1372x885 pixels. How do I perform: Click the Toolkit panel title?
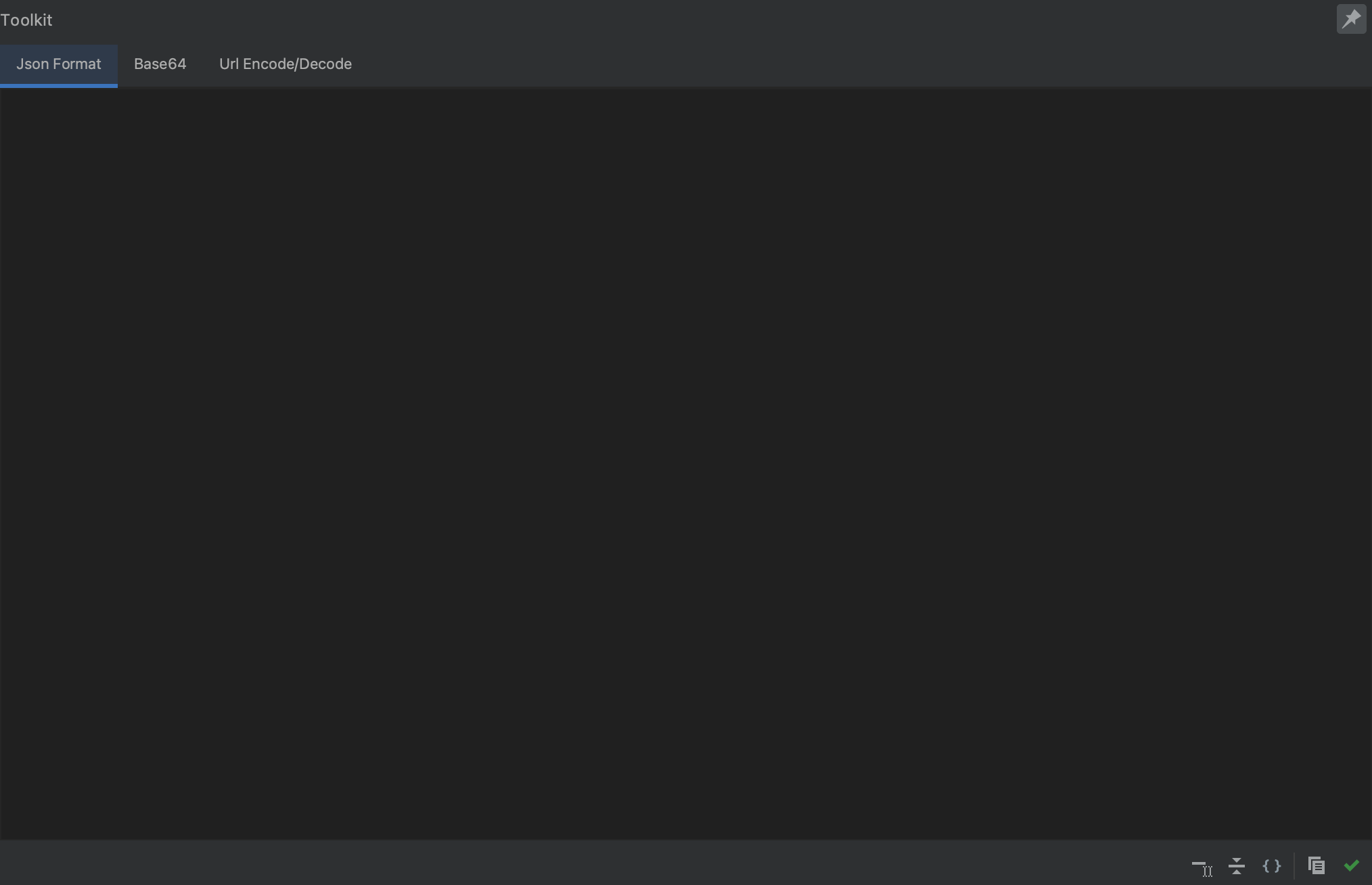[x=26, y=20]
